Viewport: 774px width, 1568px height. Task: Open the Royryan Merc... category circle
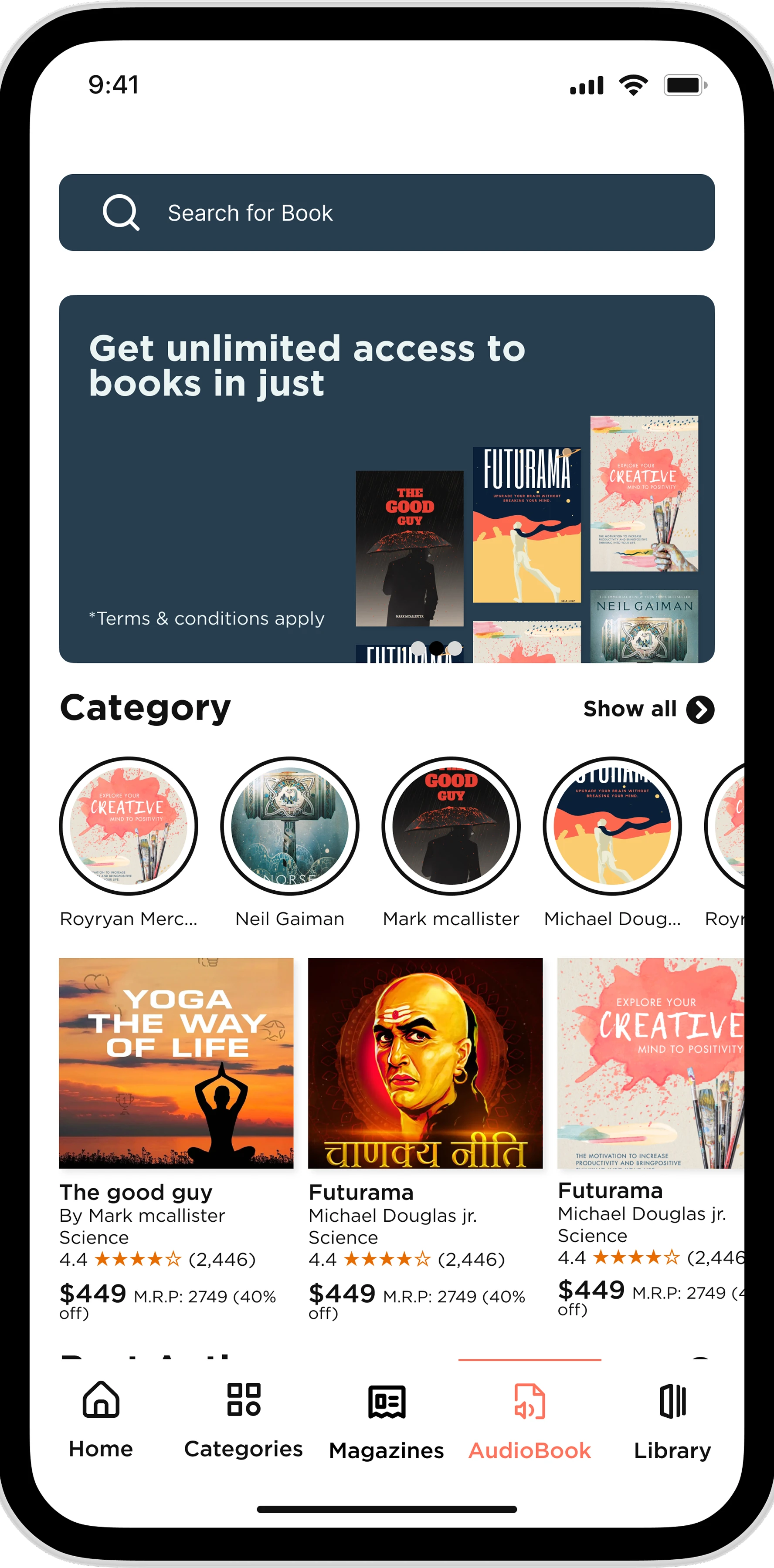(129, 826)
